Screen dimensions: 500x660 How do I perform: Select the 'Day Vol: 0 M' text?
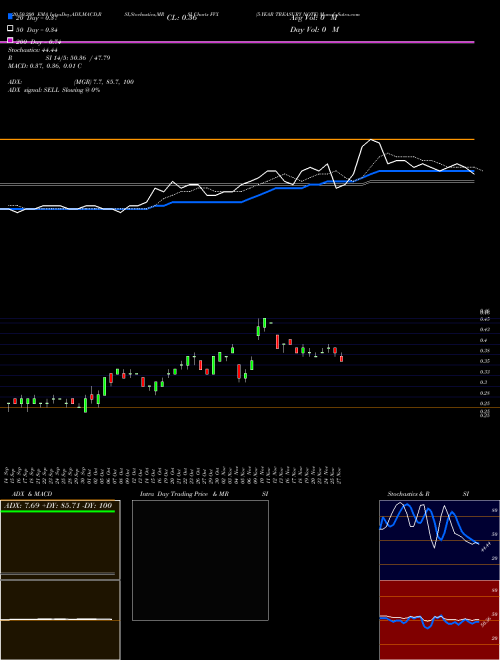pyautogui.click(x=314, y=30)
